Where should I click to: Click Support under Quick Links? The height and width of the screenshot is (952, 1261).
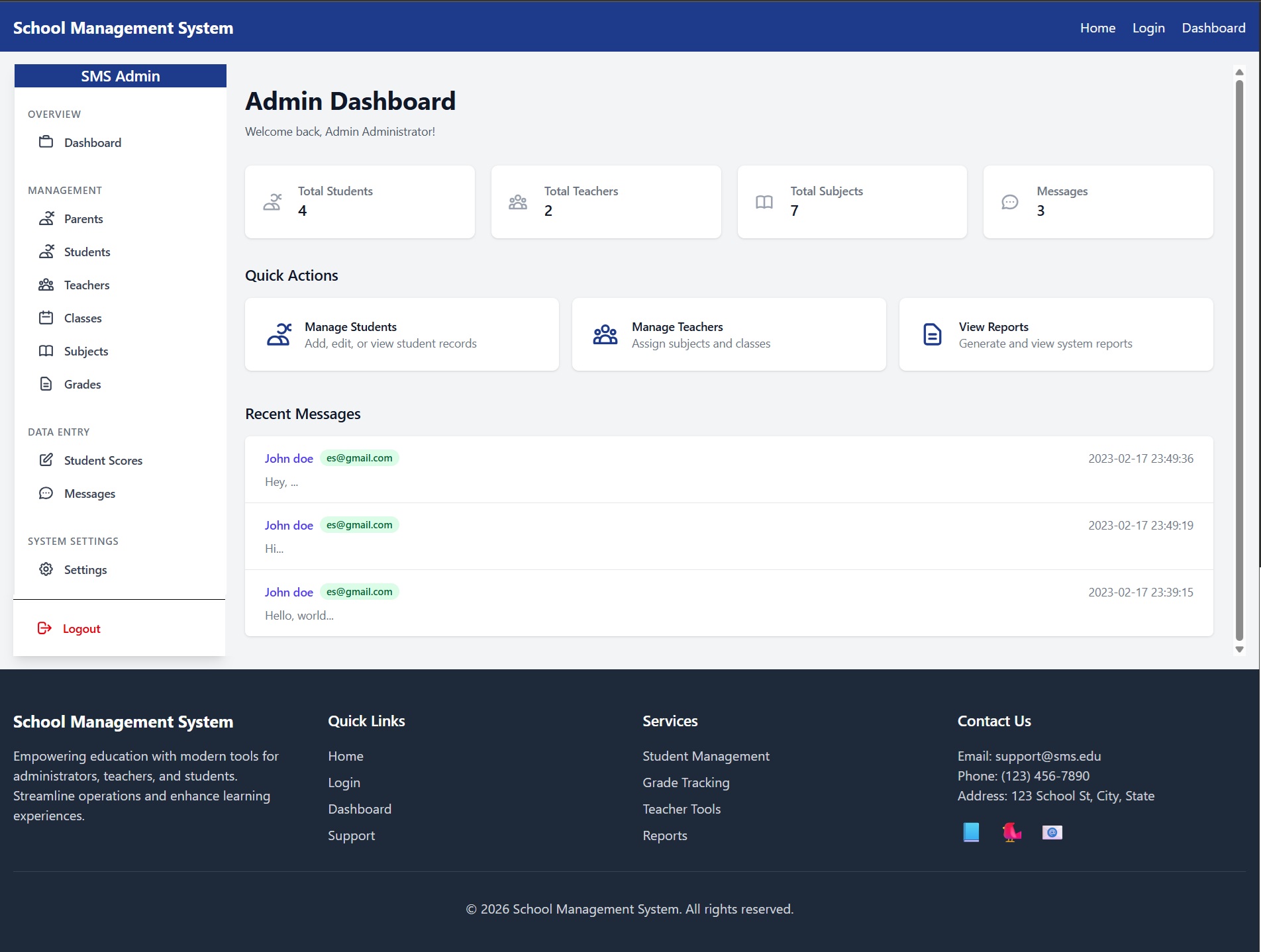pos(351,835)
